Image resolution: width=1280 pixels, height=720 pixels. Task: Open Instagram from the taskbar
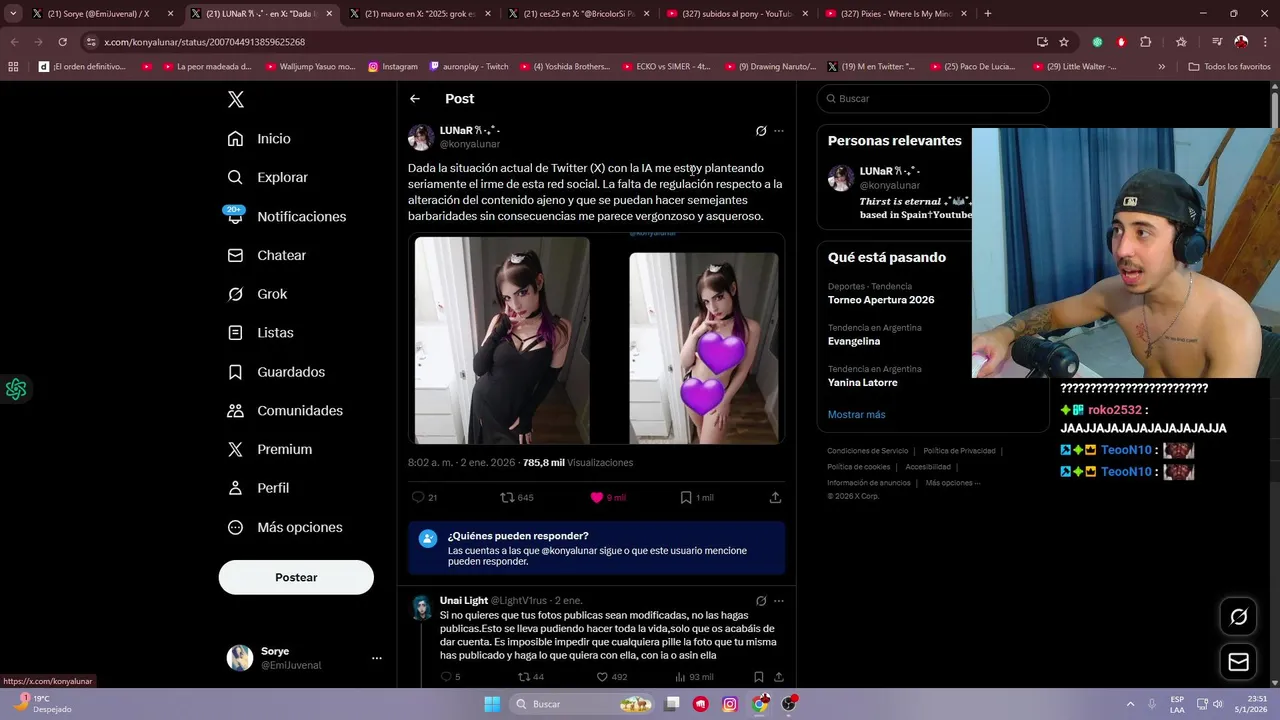pyautogui.click(x=730, y=704)
